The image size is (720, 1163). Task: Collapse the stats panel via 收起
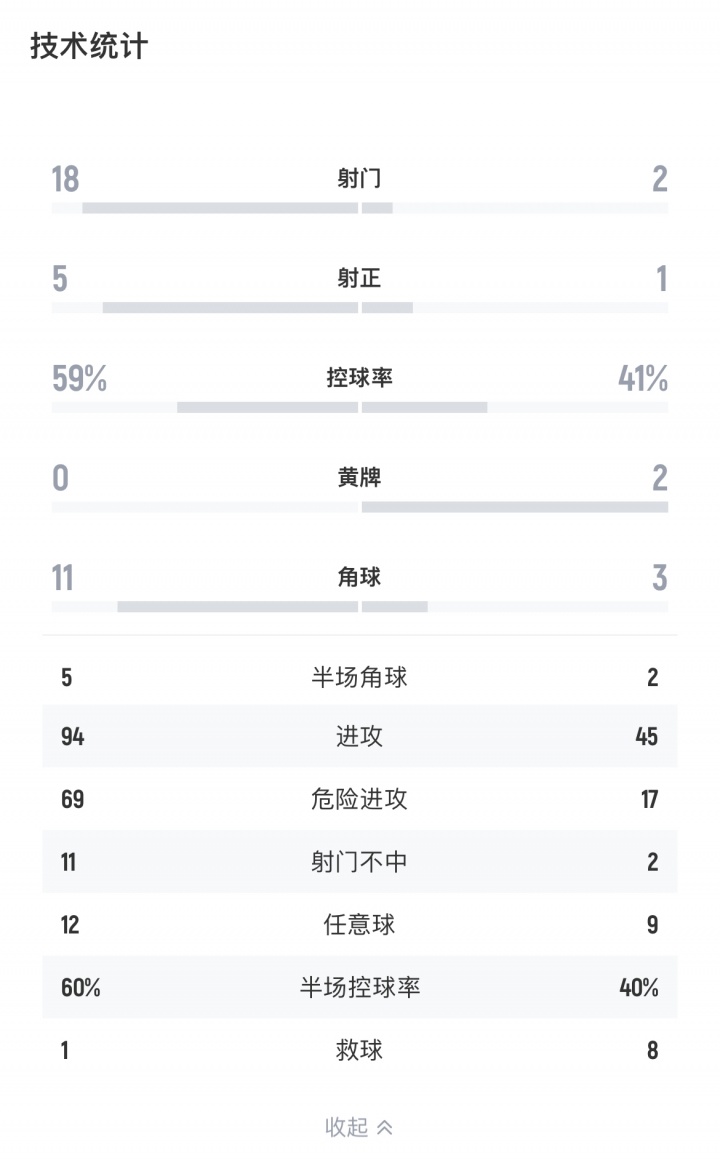(347, 1127)
